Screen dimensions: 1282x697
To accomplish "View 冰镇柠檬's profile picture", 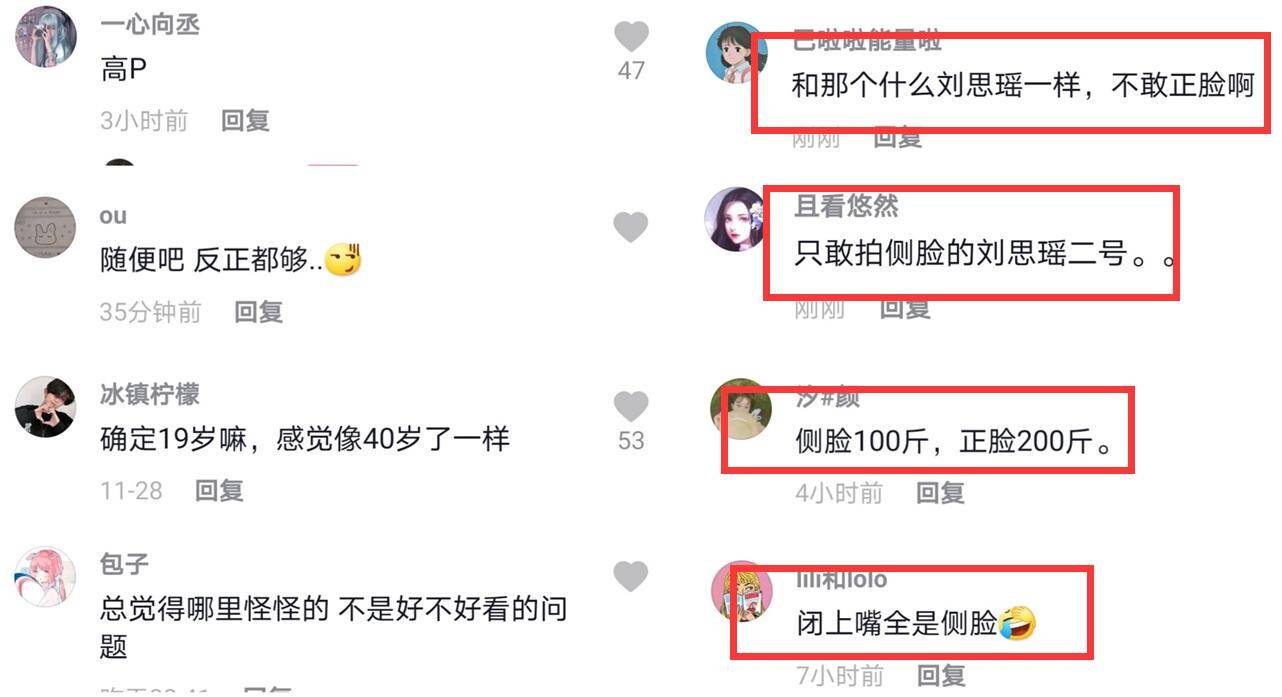I will click(46, 407).
